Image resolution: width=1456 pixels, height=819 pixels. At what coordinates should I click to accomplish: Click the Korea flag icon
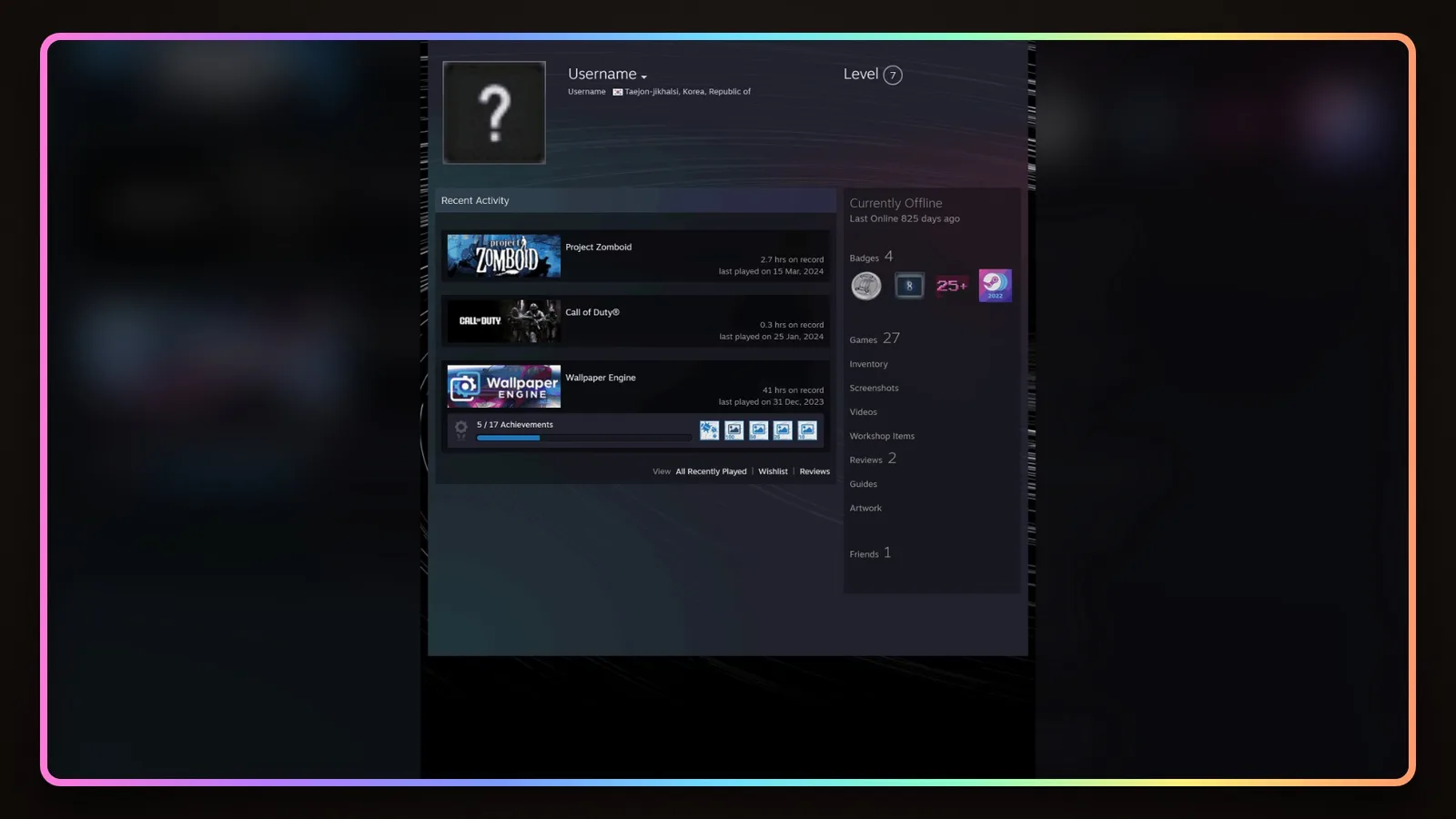click(618, 92)
